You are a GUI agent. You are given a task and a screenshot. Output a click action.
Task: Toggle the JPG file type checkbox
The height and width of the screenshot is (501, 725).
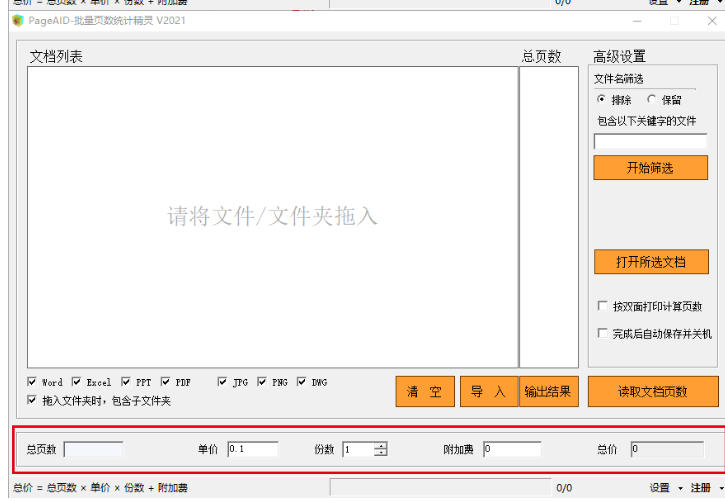tap(222, 382)
